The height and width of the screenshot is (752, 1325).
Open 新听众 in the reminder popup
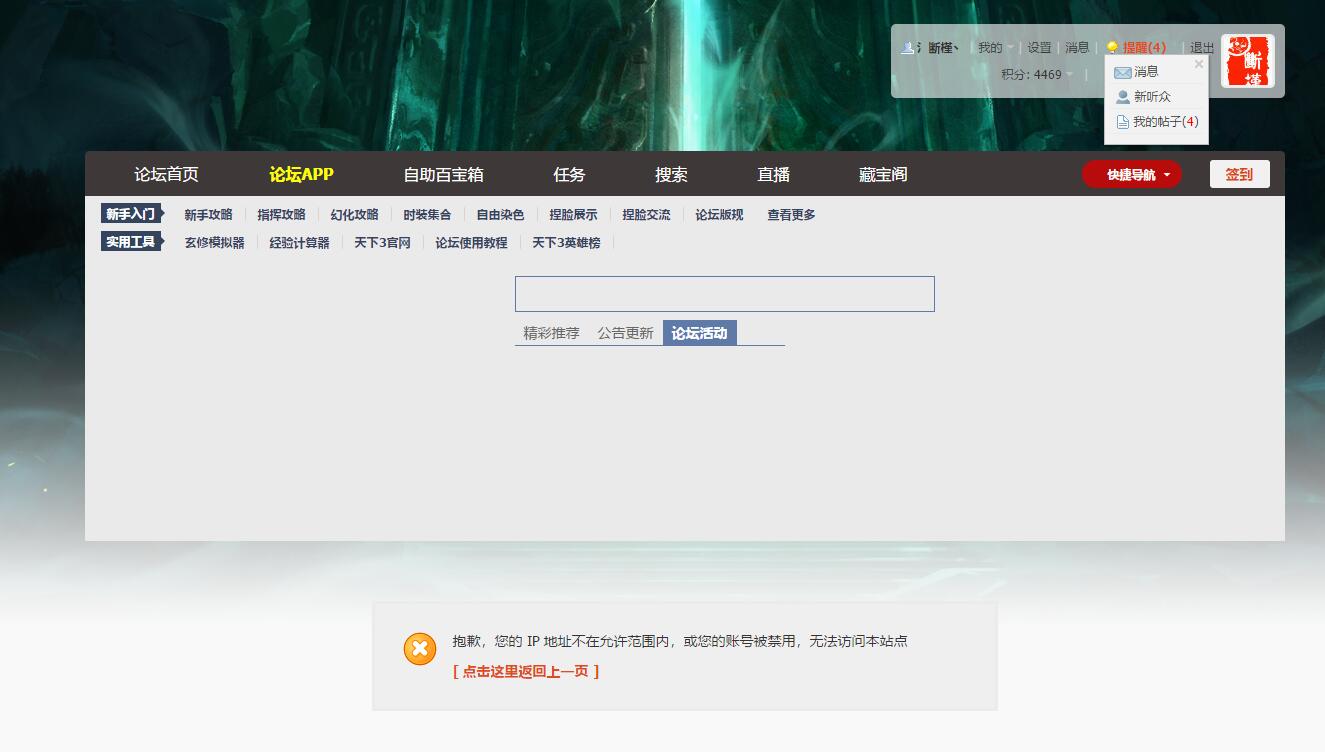tap(1152, 97)
